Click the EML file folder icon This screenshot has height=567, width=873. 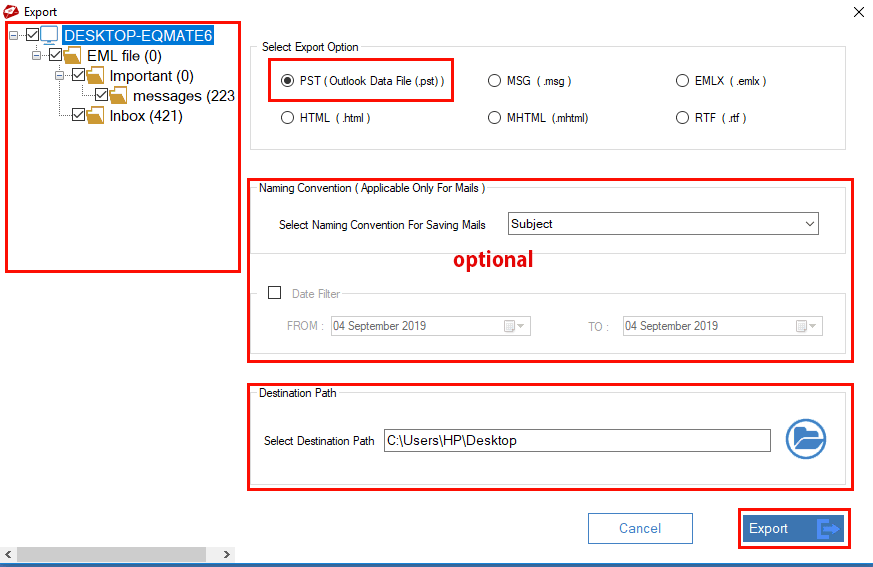point(72,56)
